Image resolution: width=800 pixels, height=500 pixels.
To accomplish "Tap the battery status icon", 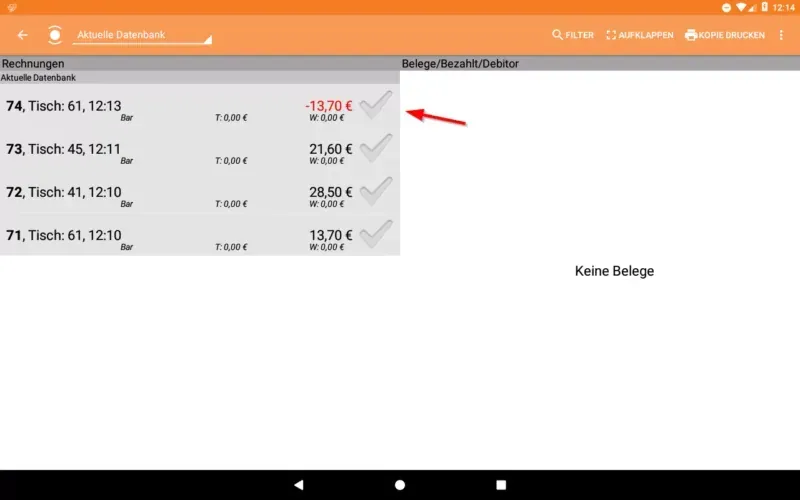I will pos(764,7).
